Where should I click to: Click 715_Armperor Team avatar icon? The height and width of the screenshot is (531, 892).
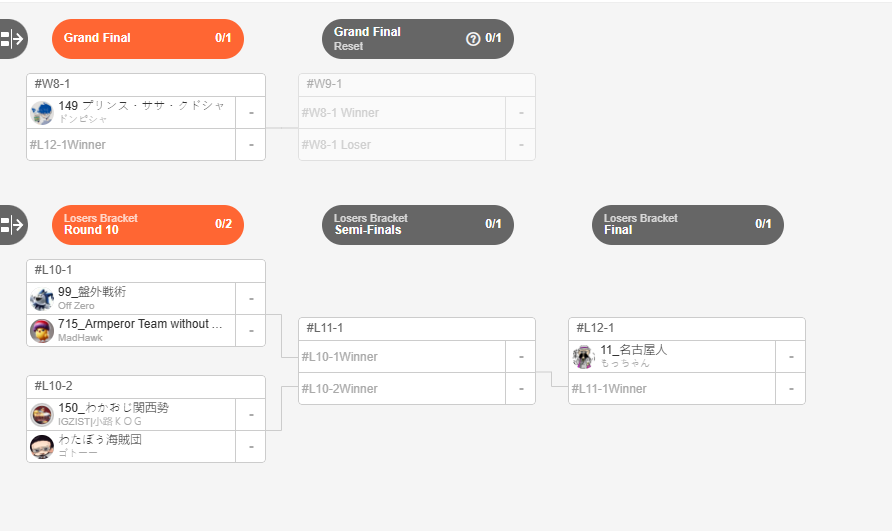(x=42, y=330)
